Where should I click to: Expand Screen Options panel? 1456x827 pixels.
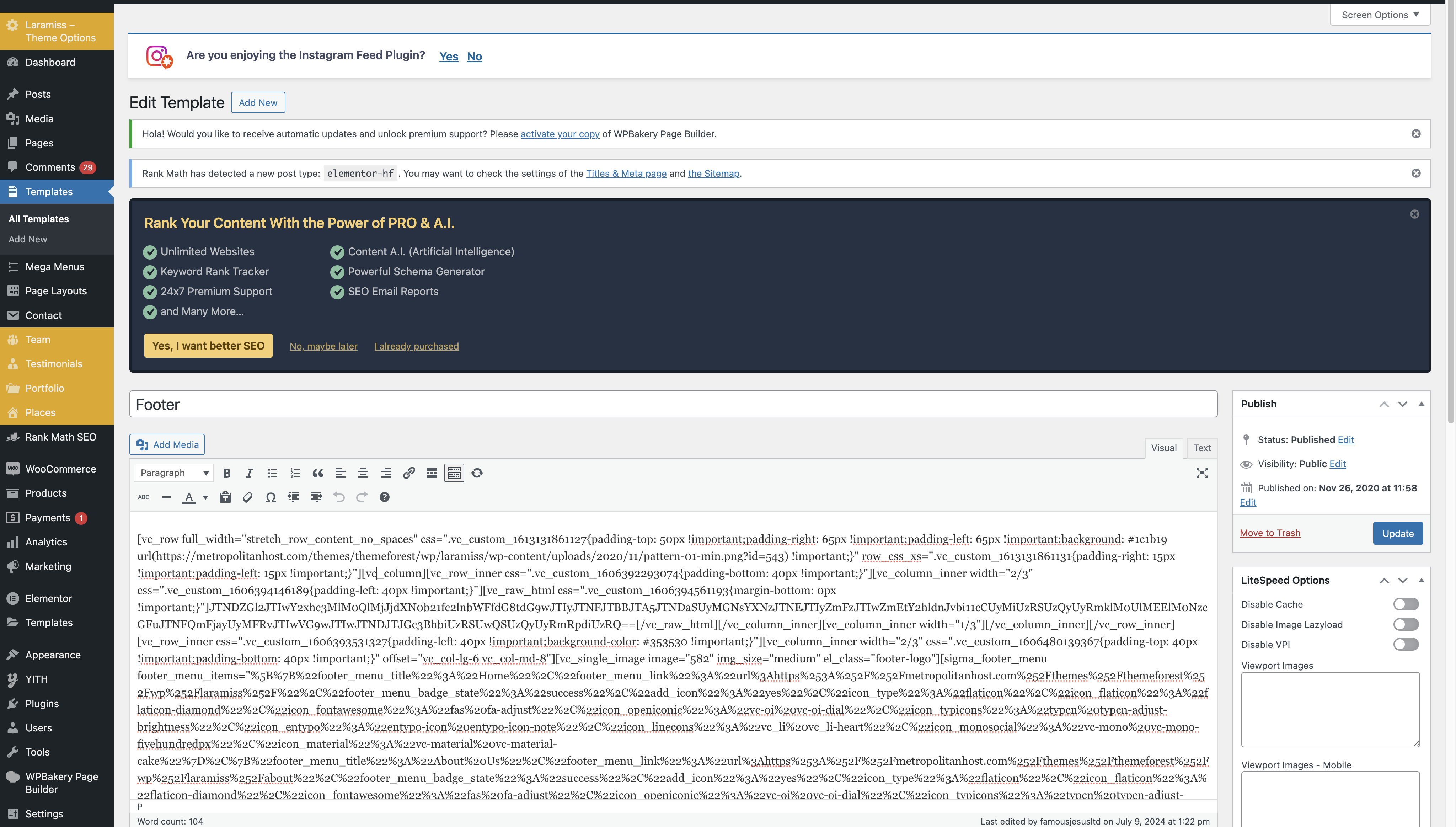(x=1380, y=15)
